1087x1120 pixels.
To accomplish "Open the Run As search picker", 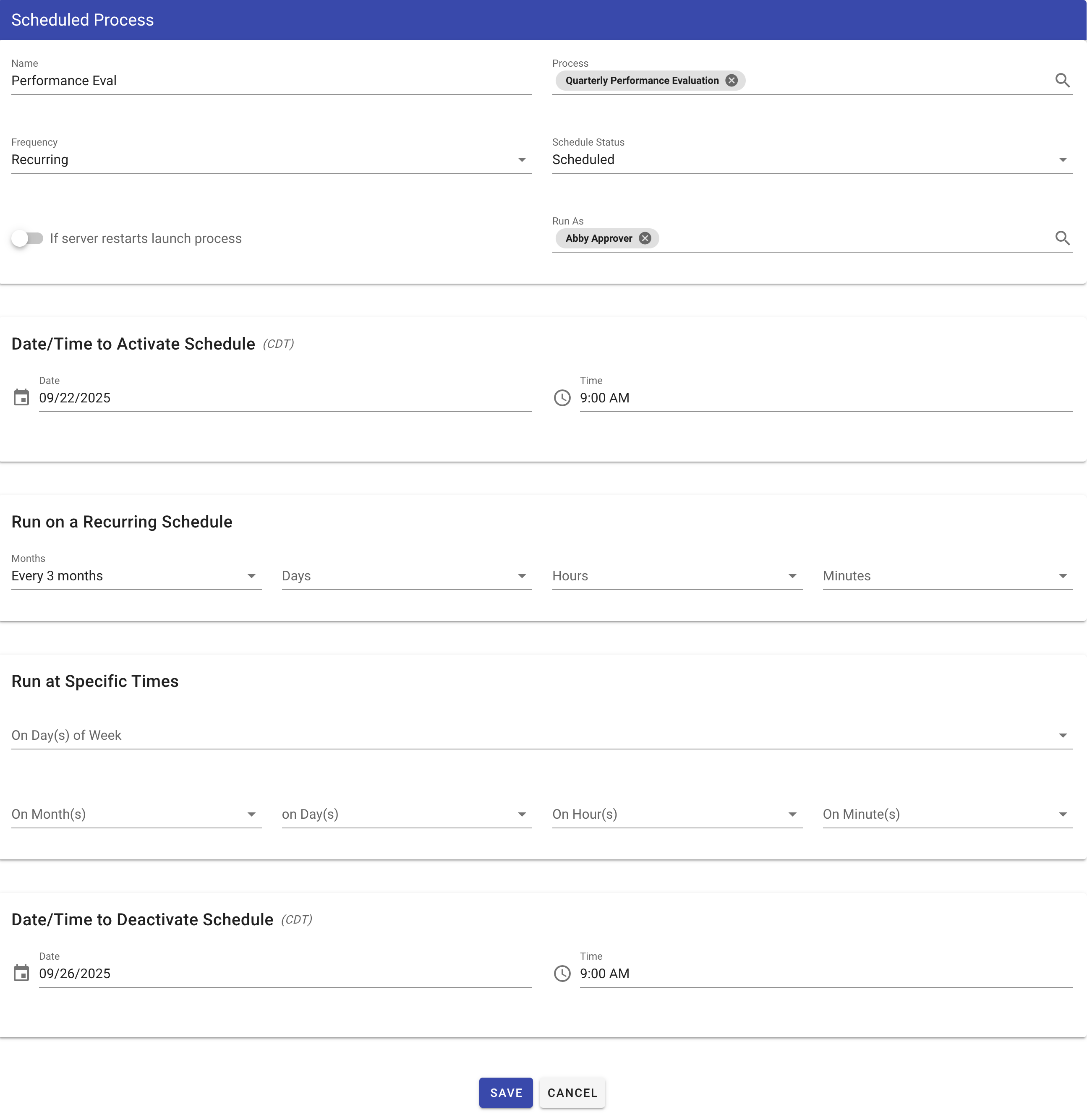I will click(x=1063, y=238).
